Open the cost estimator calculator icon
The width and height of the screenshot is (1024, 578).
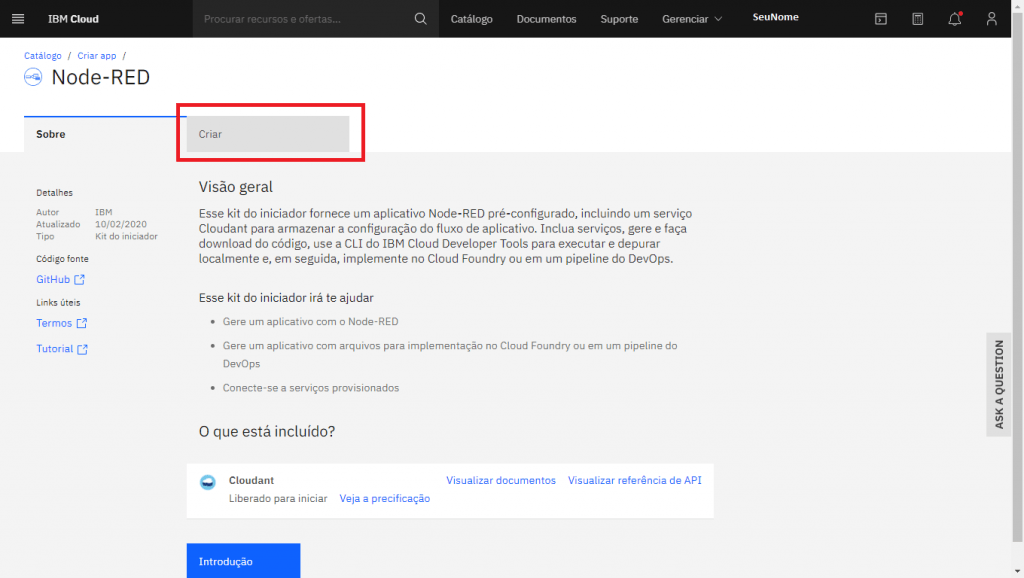(918, 19)
